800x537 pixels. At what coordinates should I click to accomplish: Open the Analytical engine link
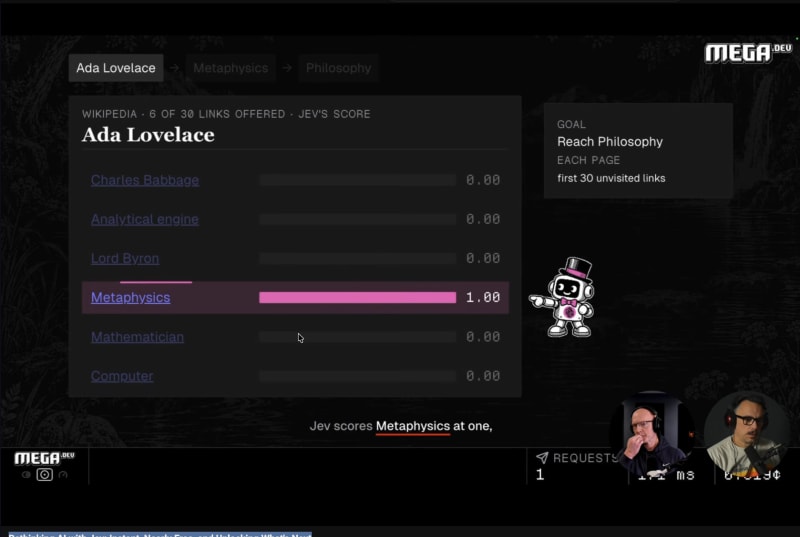coord(145,219)
